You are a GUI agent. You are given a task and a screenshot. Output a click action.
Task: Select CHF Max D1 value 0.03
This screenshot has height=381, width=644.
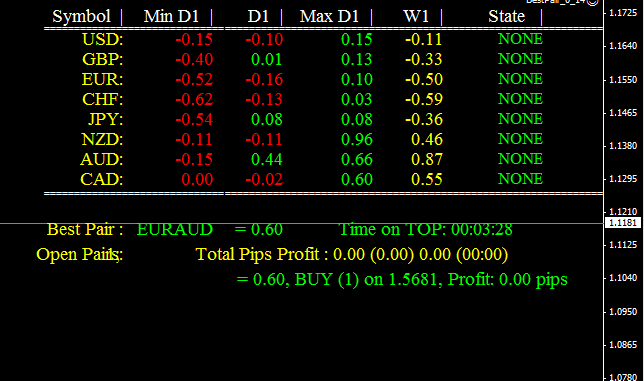pyautogui.click(x=357, y=99)
